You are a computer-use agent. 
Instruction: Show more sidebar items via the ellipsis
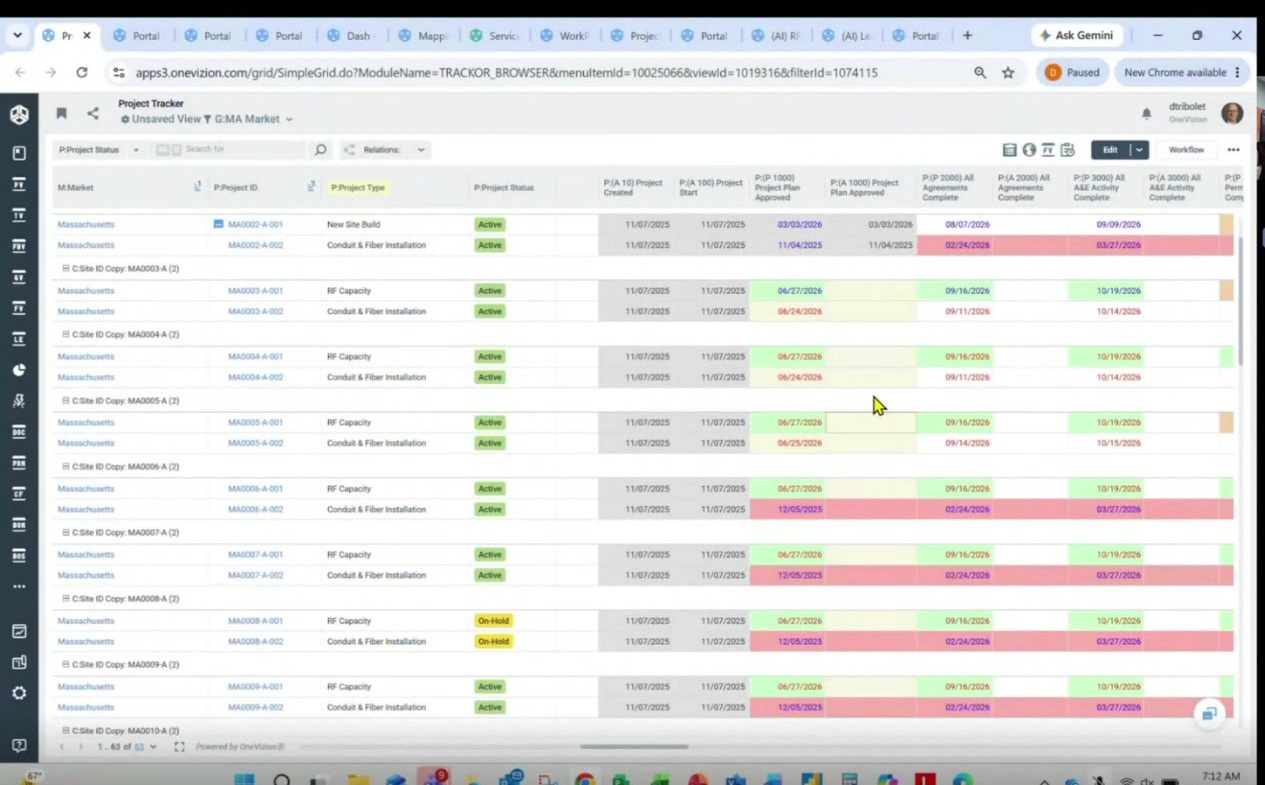(19, 587)
